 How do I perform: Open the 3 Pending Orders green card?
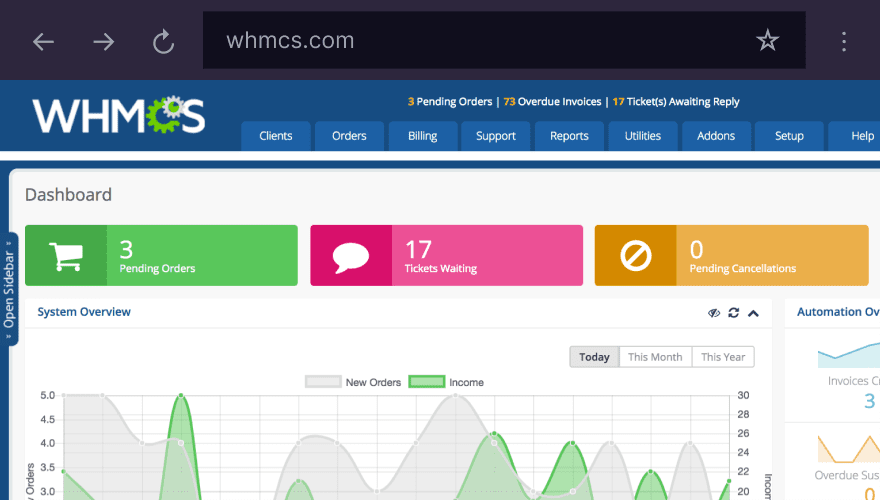162,256
